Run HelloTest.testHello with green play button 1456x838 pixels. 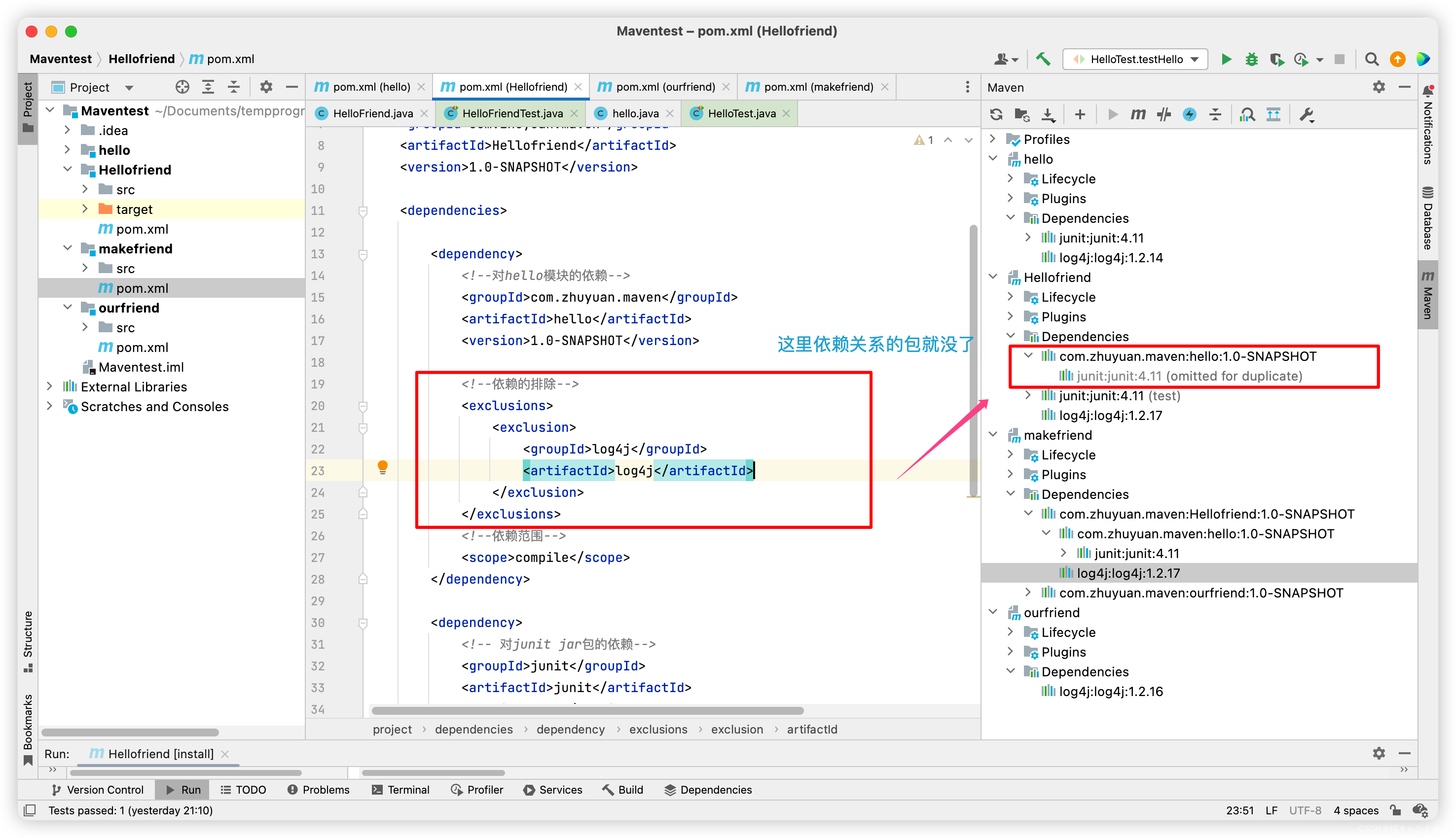(x=1226, y=59)
